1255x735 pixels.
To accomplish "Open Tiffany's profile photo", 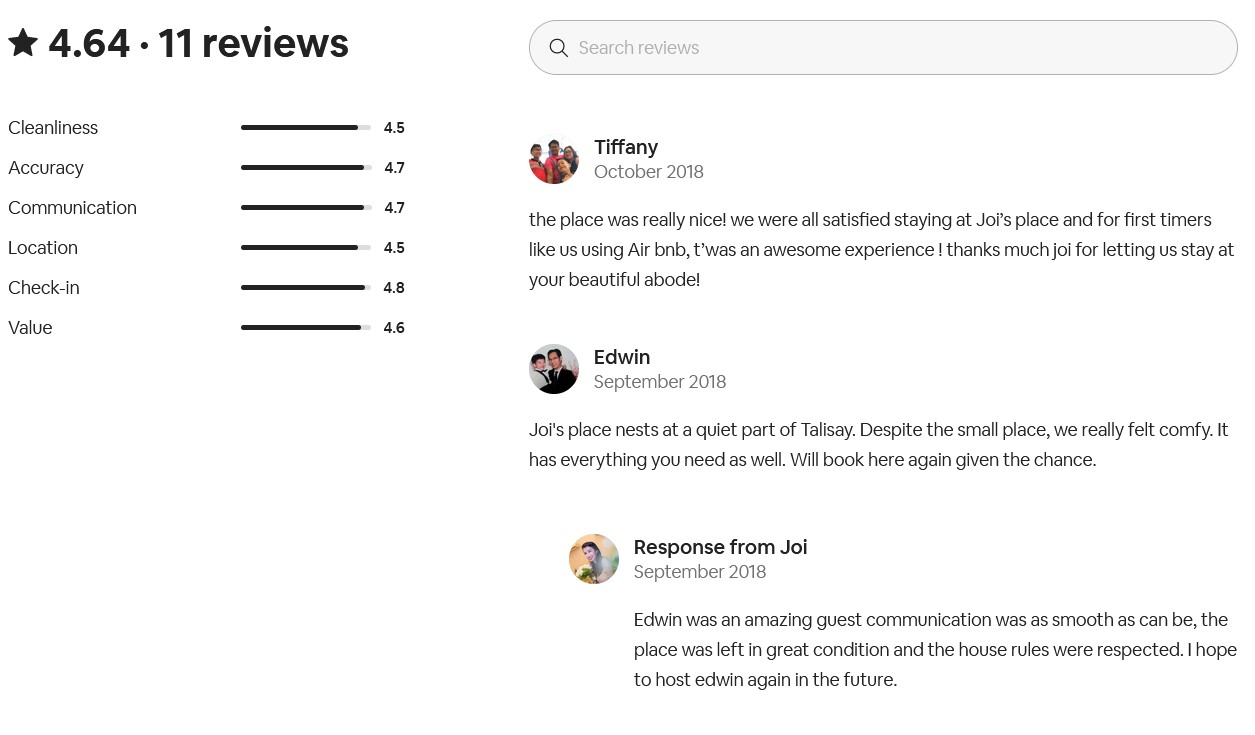I will (554, 159).
